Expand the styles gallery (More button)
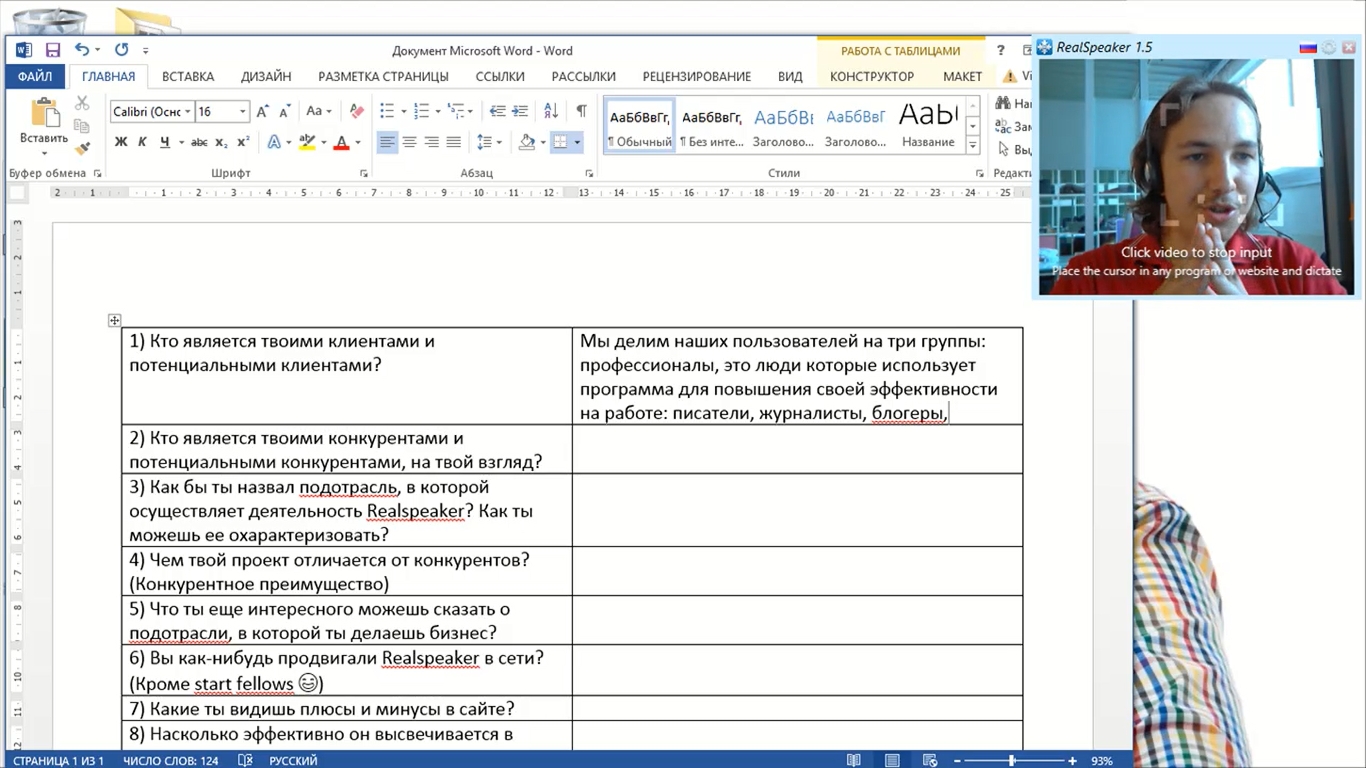This screenshot has width=1366, height=768. point(972,145)
